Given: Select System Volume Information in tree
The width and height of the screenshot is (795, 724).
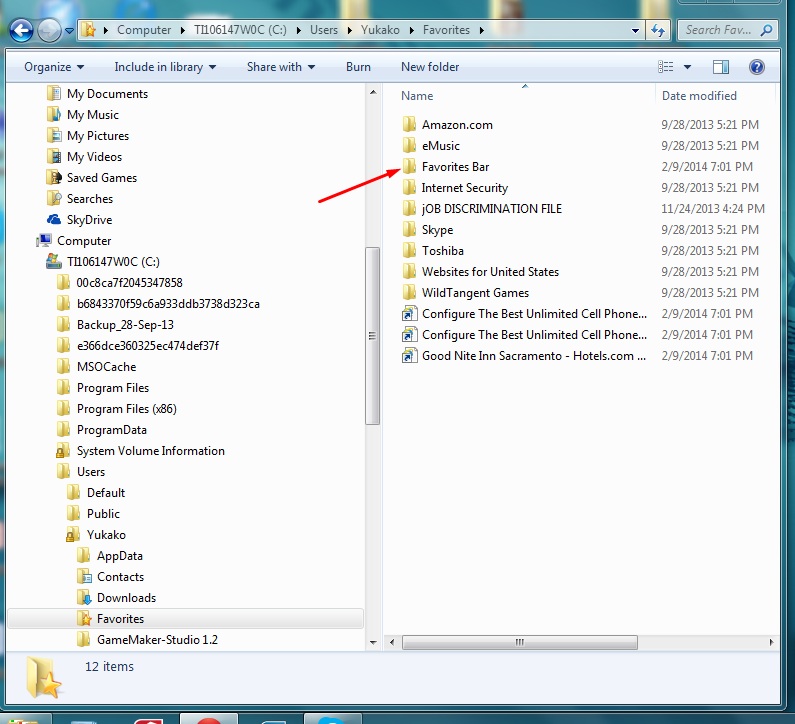Looking at the screenshot, I should tap(150, 451).
